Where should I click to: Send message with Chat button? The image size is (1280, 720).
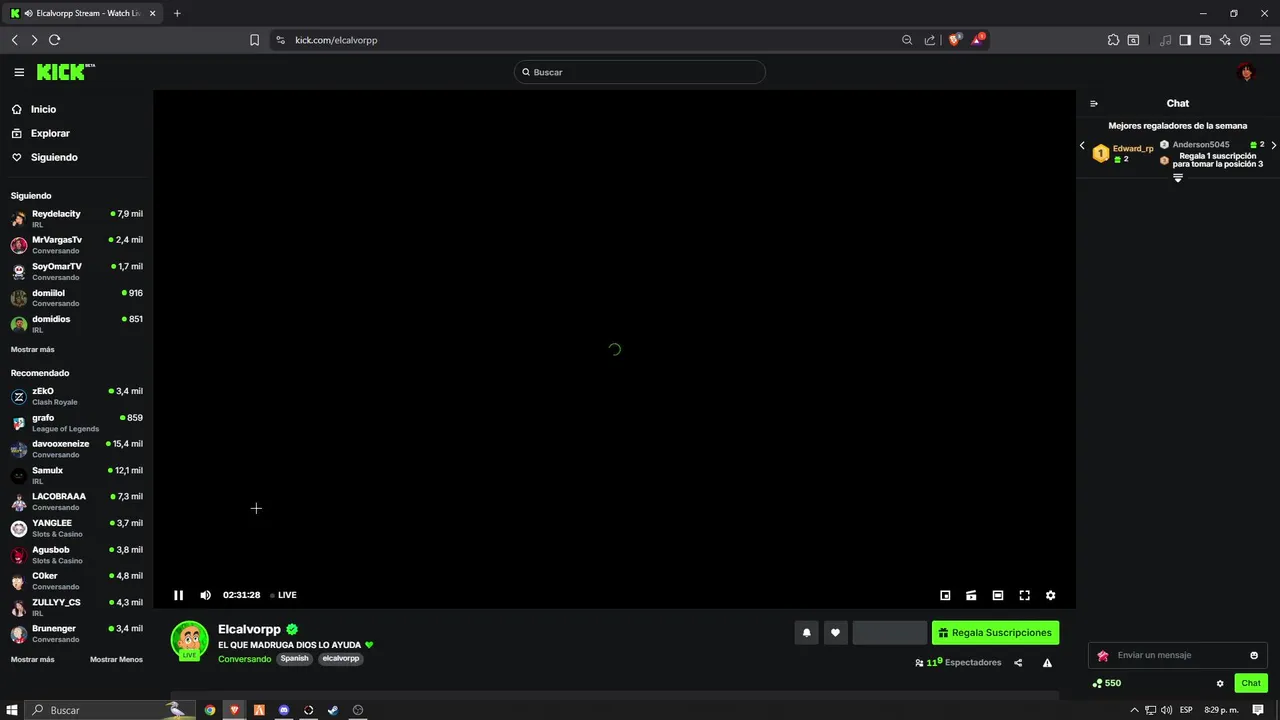click(x=1251, y=683)
